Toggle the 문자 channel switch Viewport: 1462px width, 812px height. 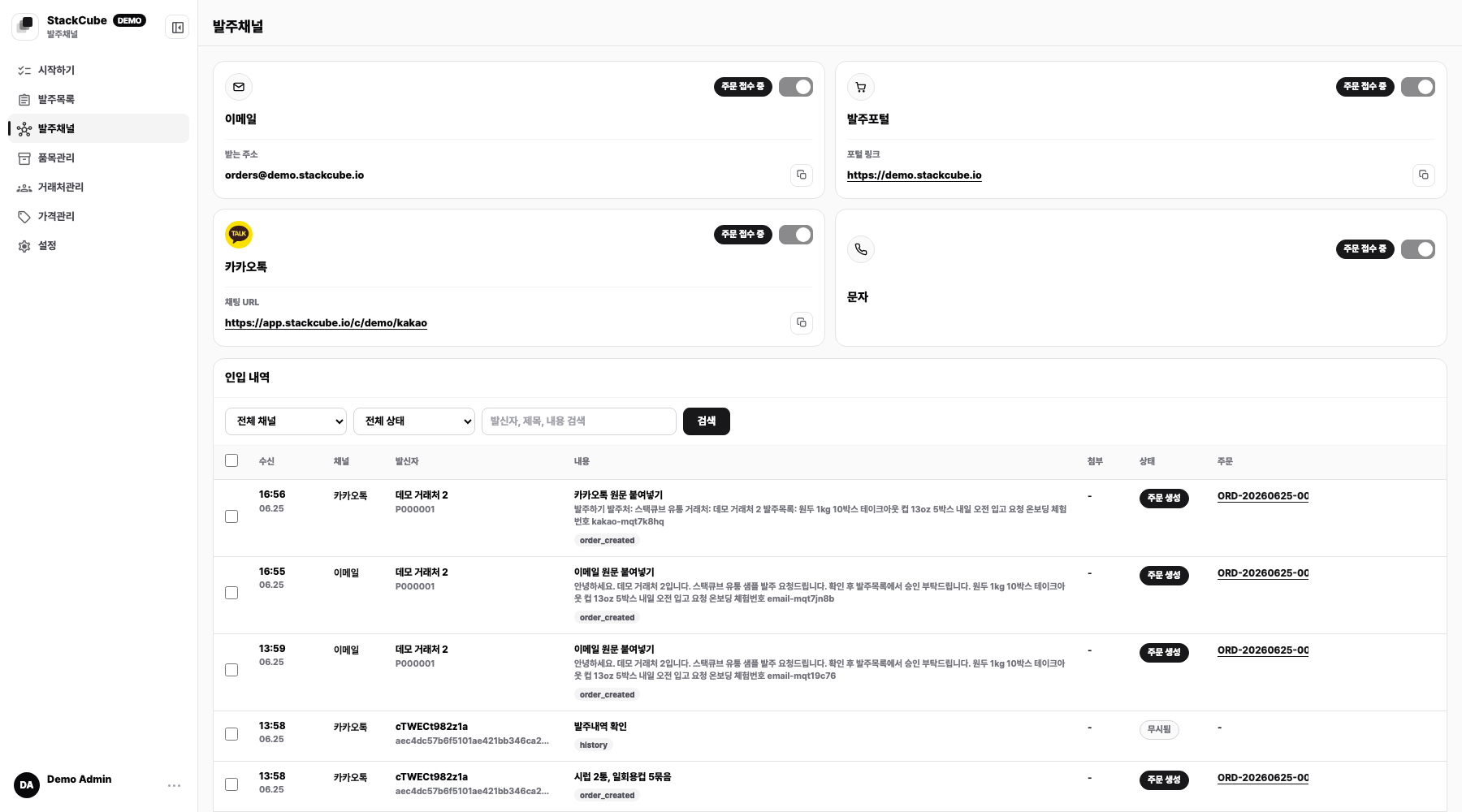1418,249
